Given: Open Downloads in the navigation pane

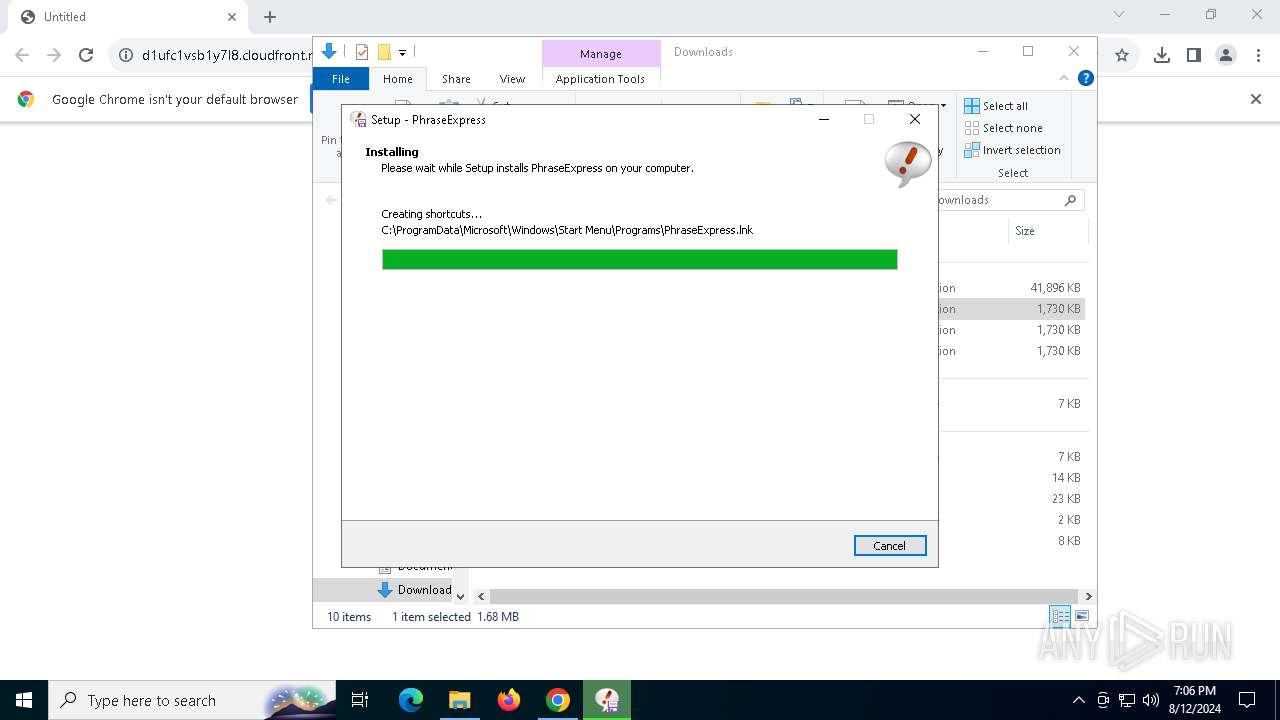Looking at the screenshot, I should [414, 590].
